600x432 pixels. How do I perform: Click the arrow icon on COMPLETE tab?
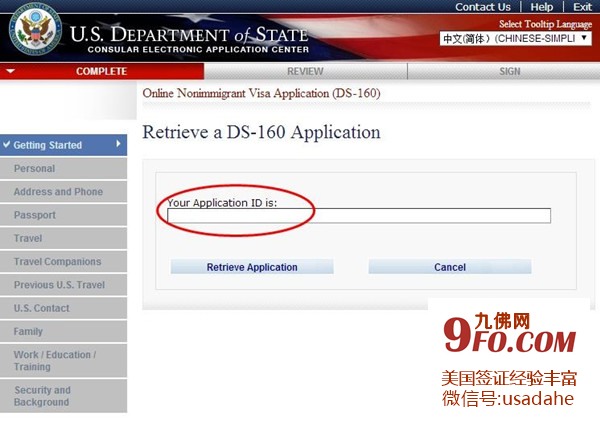coord(11,72)
